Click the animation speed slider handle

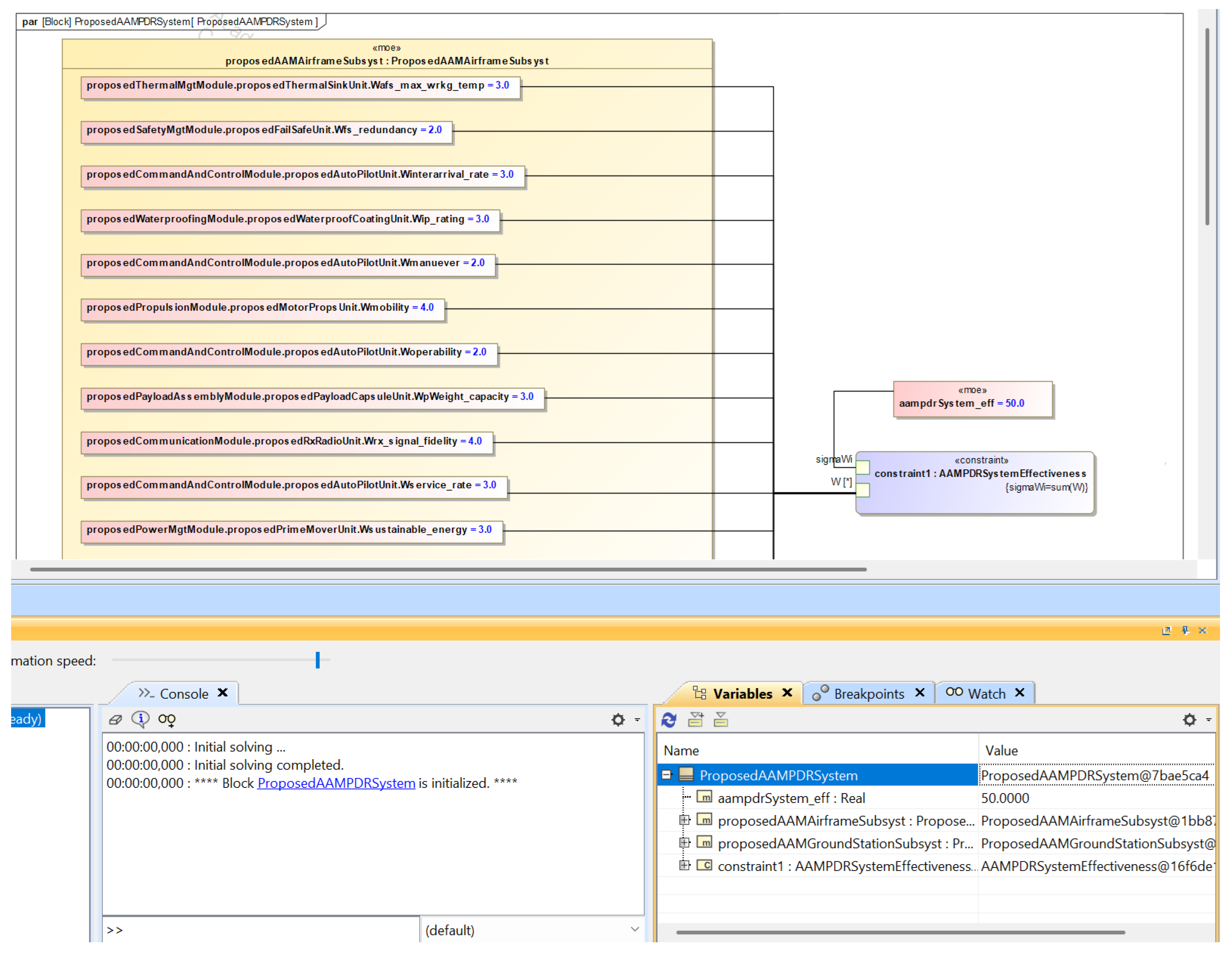(x=318, y=660)
